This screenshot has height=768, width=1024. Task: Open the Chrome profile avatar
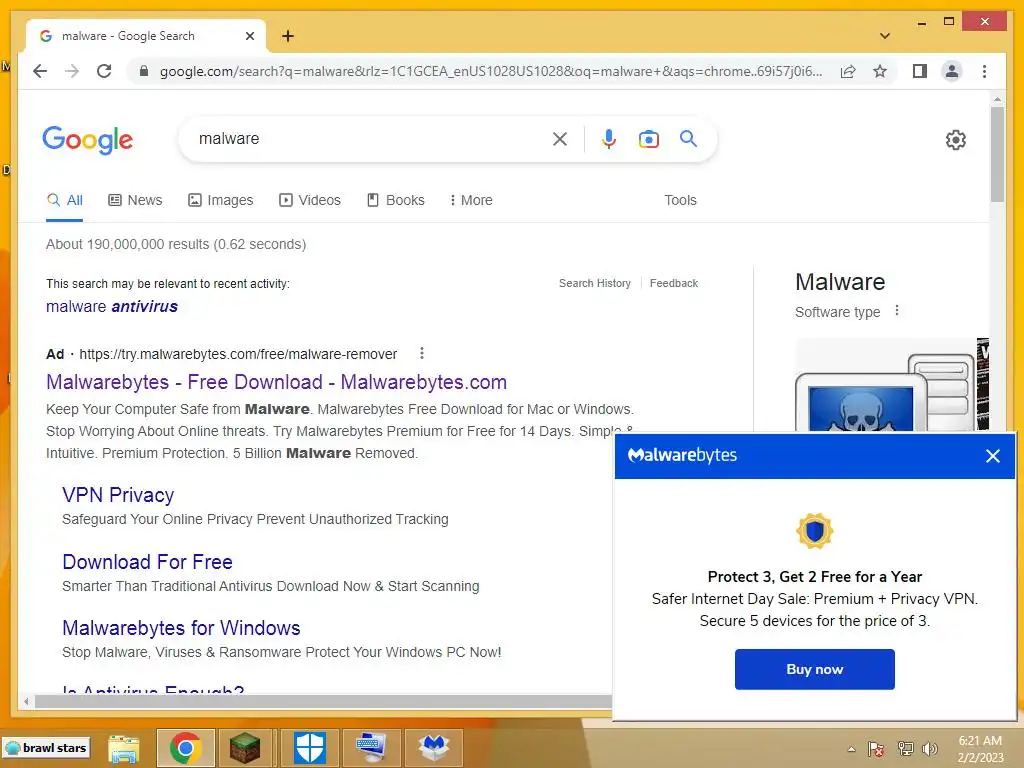click(952, 71)
